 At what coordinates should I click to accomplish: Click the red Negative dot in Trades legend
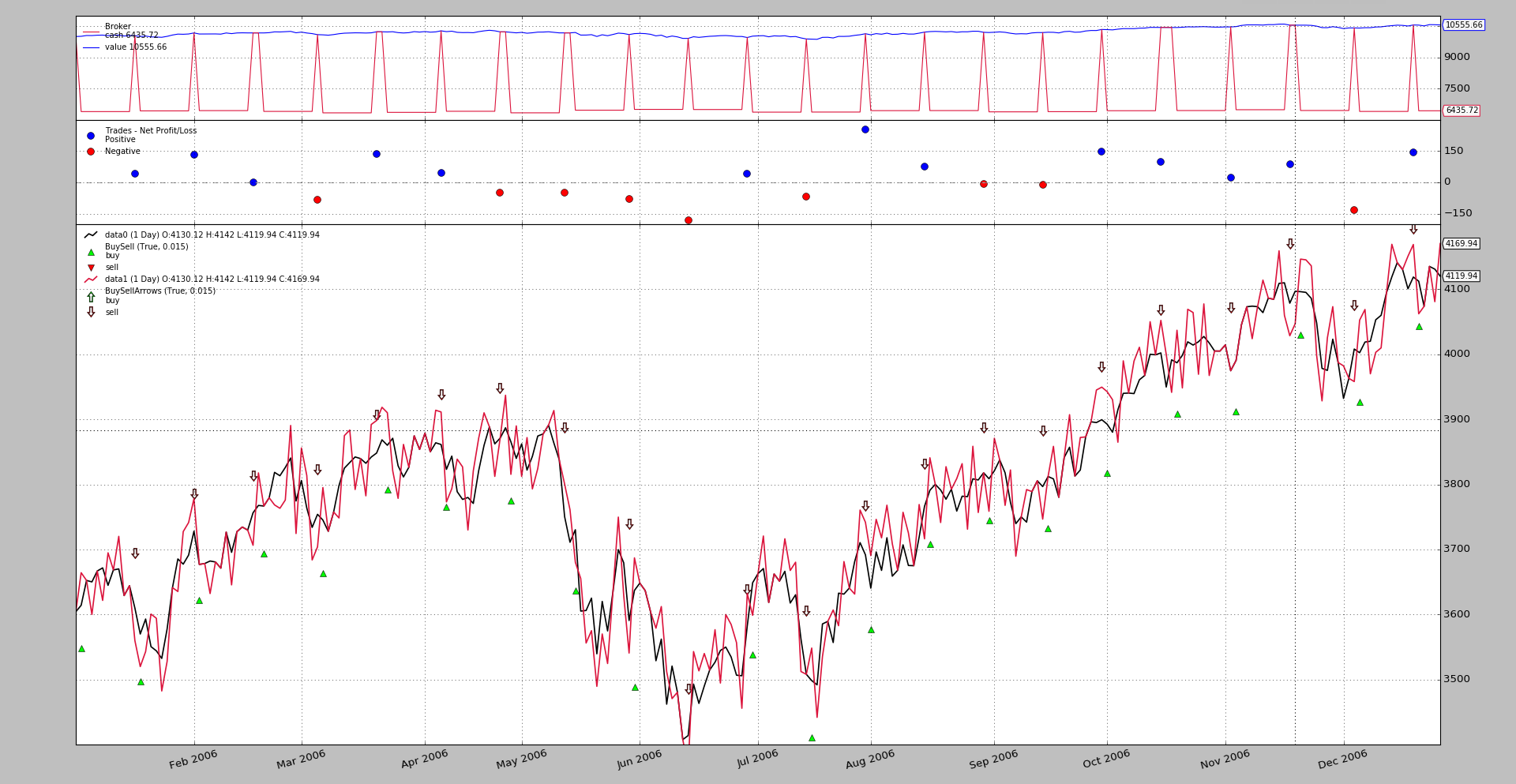point(91,152)
